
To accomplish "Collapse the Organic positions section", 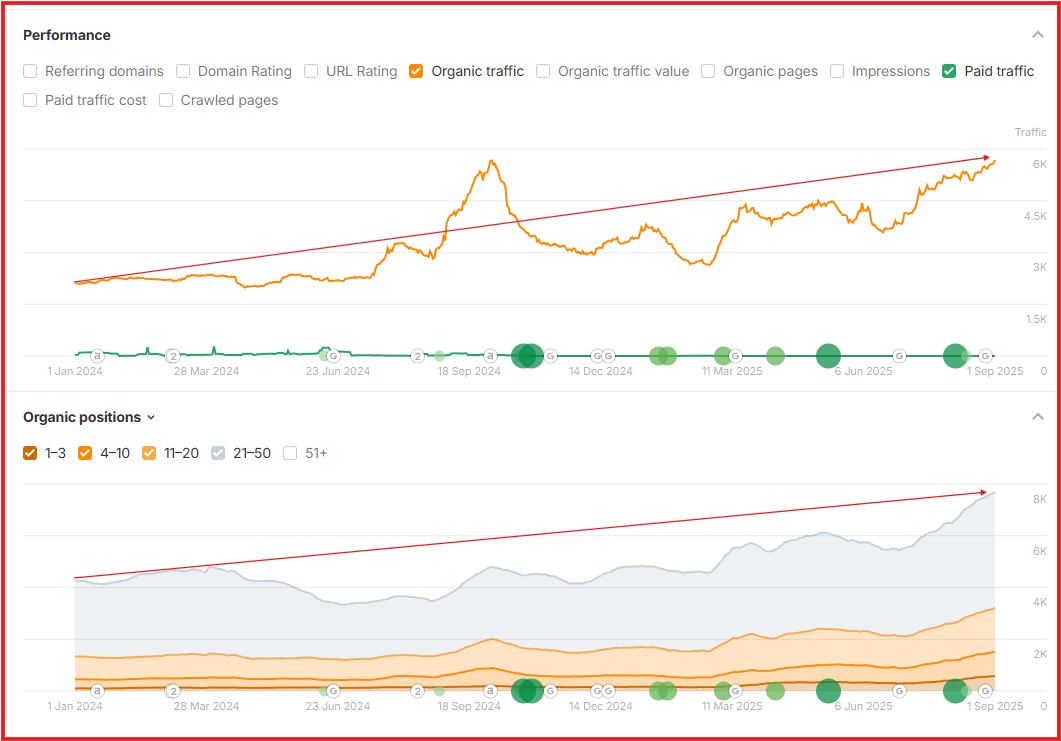I will click(1037, 417).
